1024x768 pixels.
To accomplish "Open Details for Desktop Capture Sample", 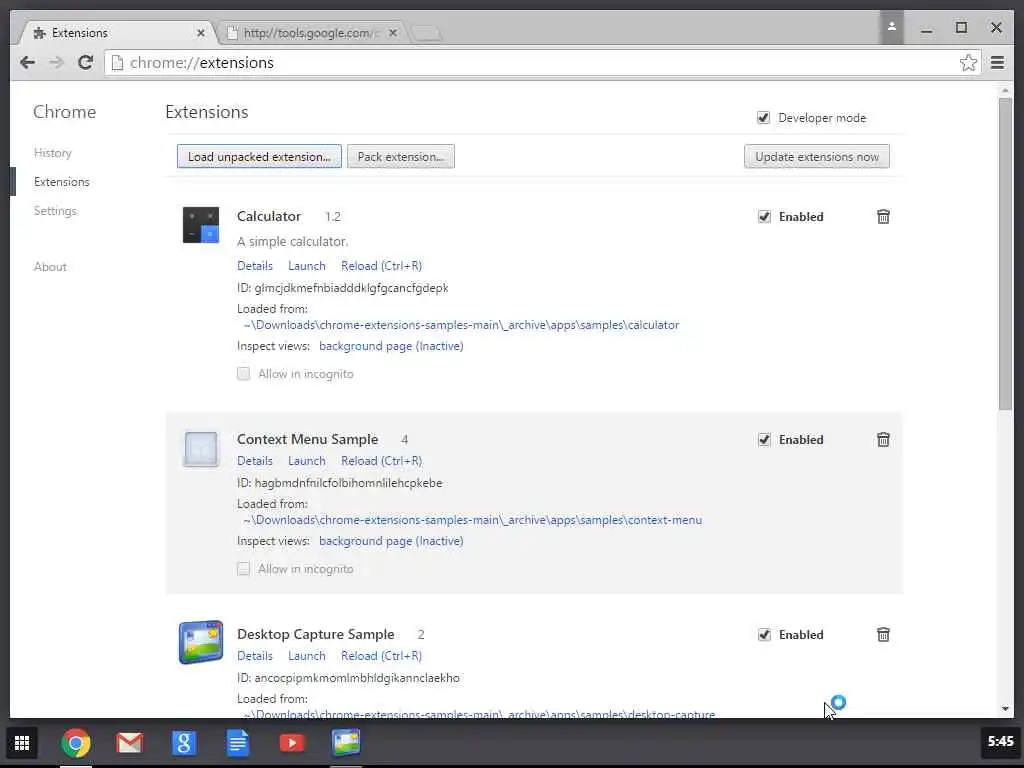I will [255, 656].
